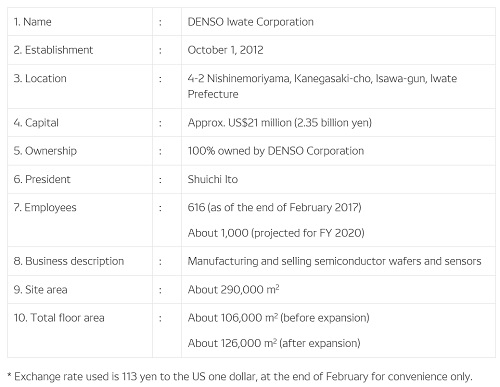This screenshot has height=387, width=500.
Task: Click the 'Shuichi Ito' name
Action: pyautogui.click(x=213, y=179)
